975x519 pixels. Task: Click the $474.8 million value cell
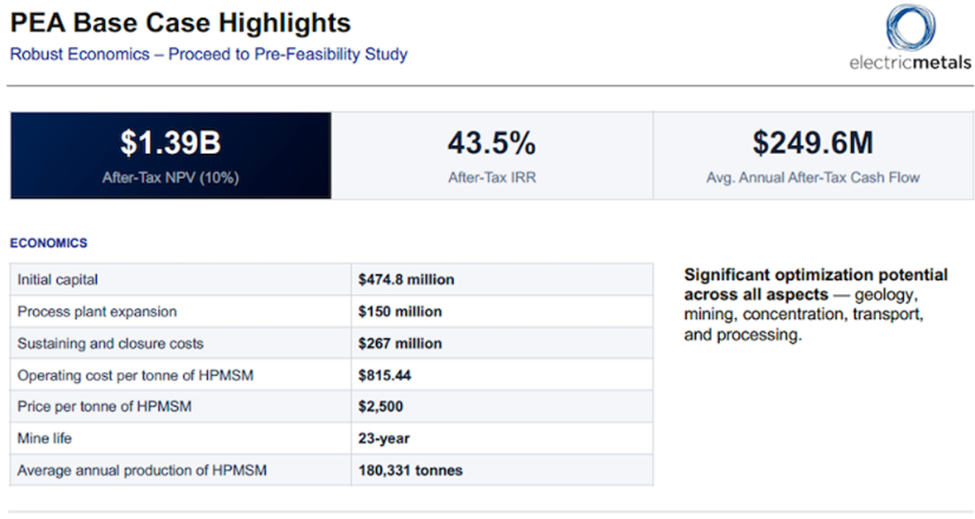(406, 280)
